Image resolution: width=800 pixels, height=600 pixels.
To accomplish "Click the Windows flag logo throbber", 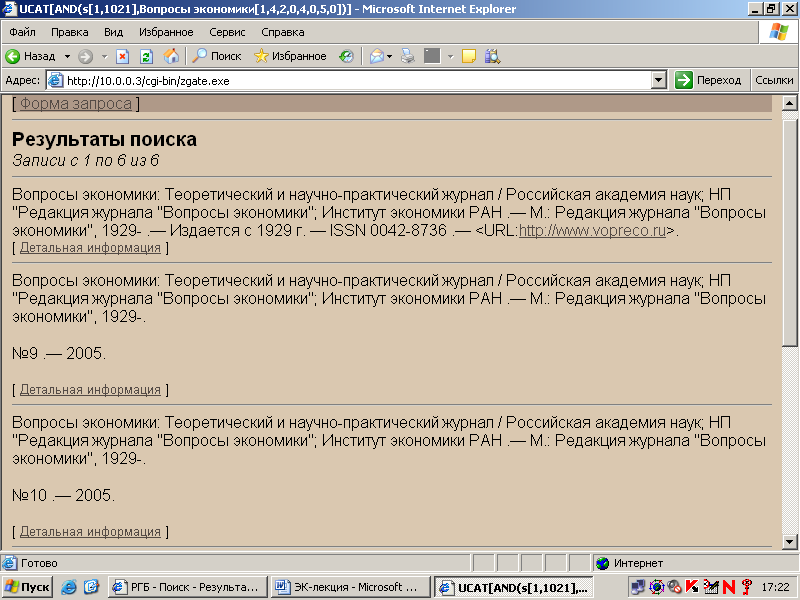I will pos(779,32).
